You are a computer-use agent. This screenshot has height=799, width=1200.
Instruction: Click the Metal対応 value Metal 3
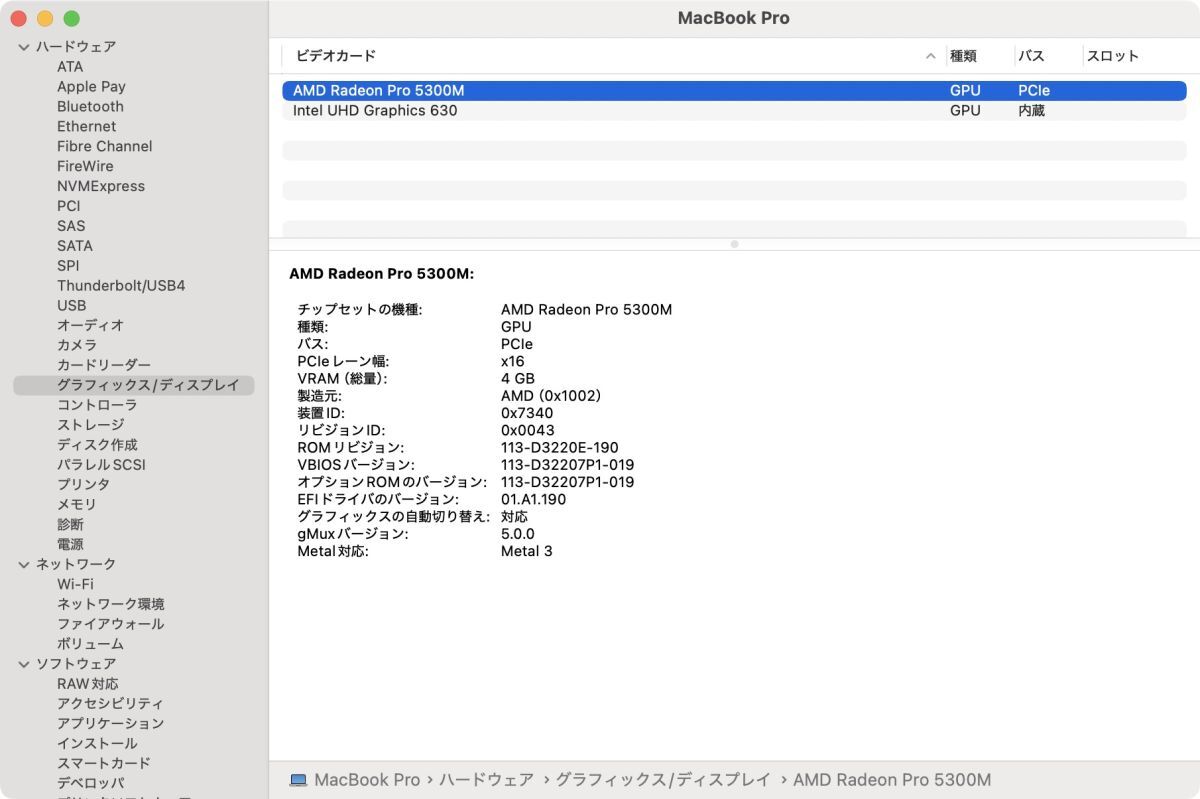click(x=527, y=551)
